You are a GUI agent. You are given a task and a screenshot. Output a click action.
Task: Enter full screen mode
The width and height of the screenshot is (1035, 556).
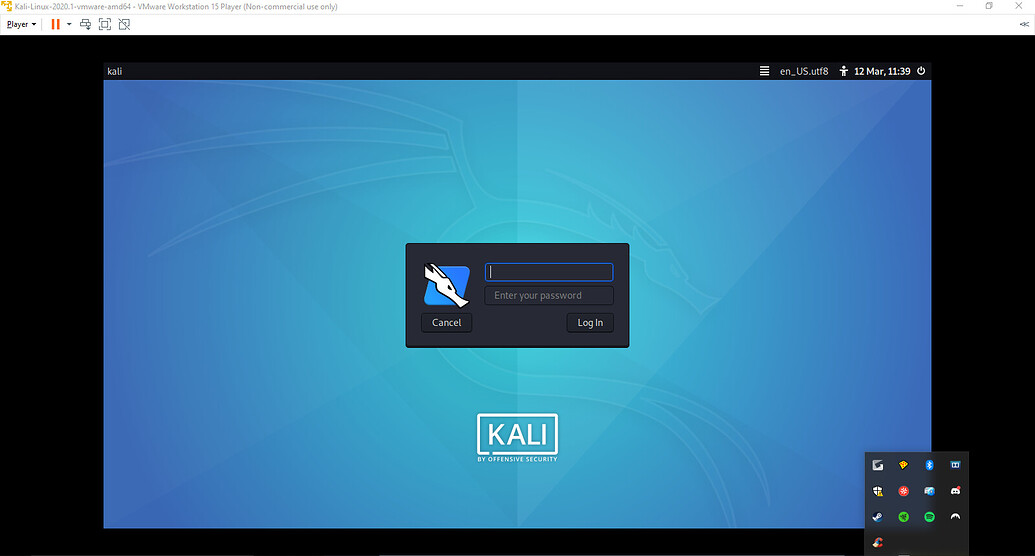click(x=105, y=24)
